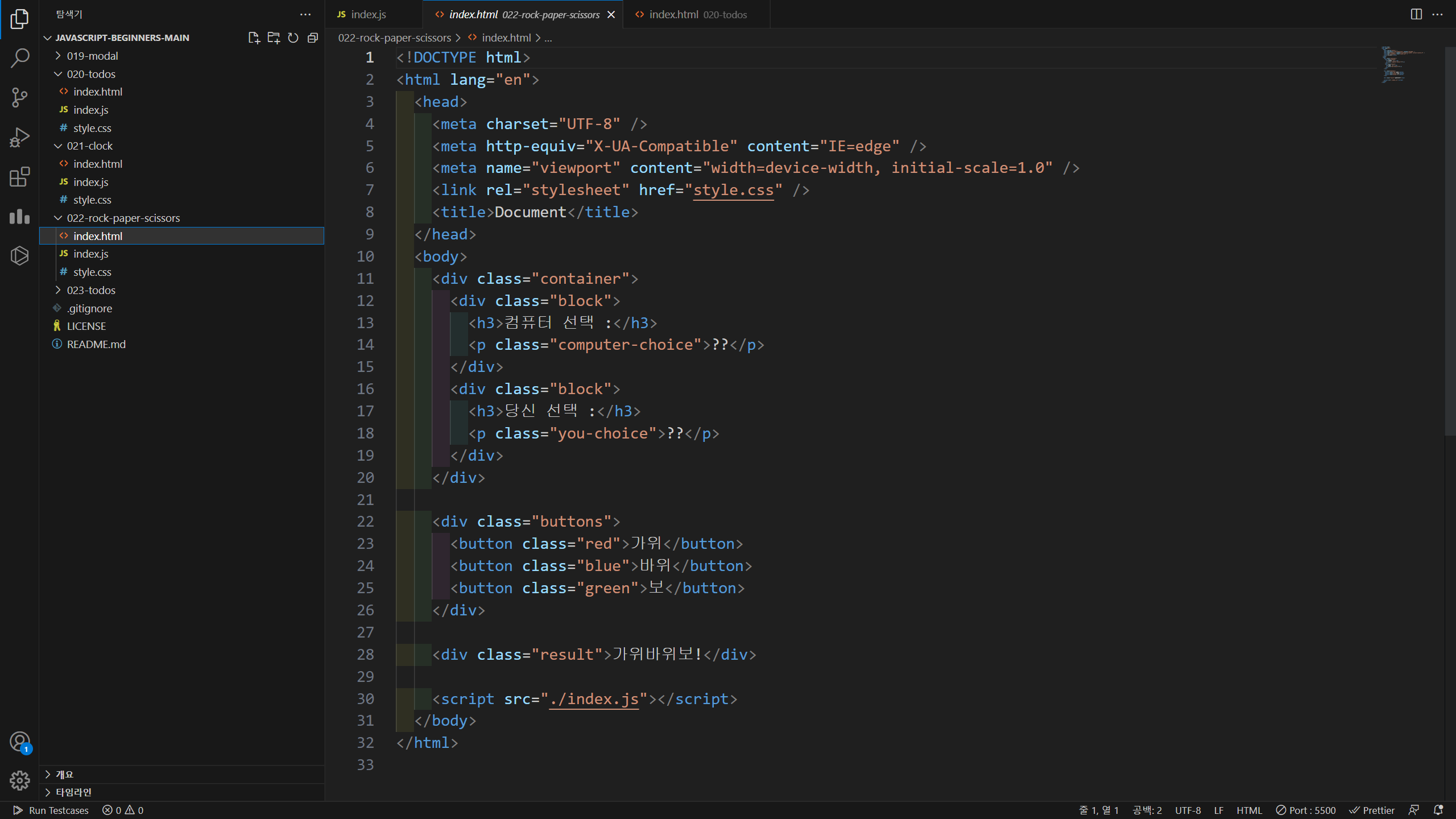Screen dimensions: 1456x819
Task: Click the New Folder icon in explorer
Action: (274, 38)
